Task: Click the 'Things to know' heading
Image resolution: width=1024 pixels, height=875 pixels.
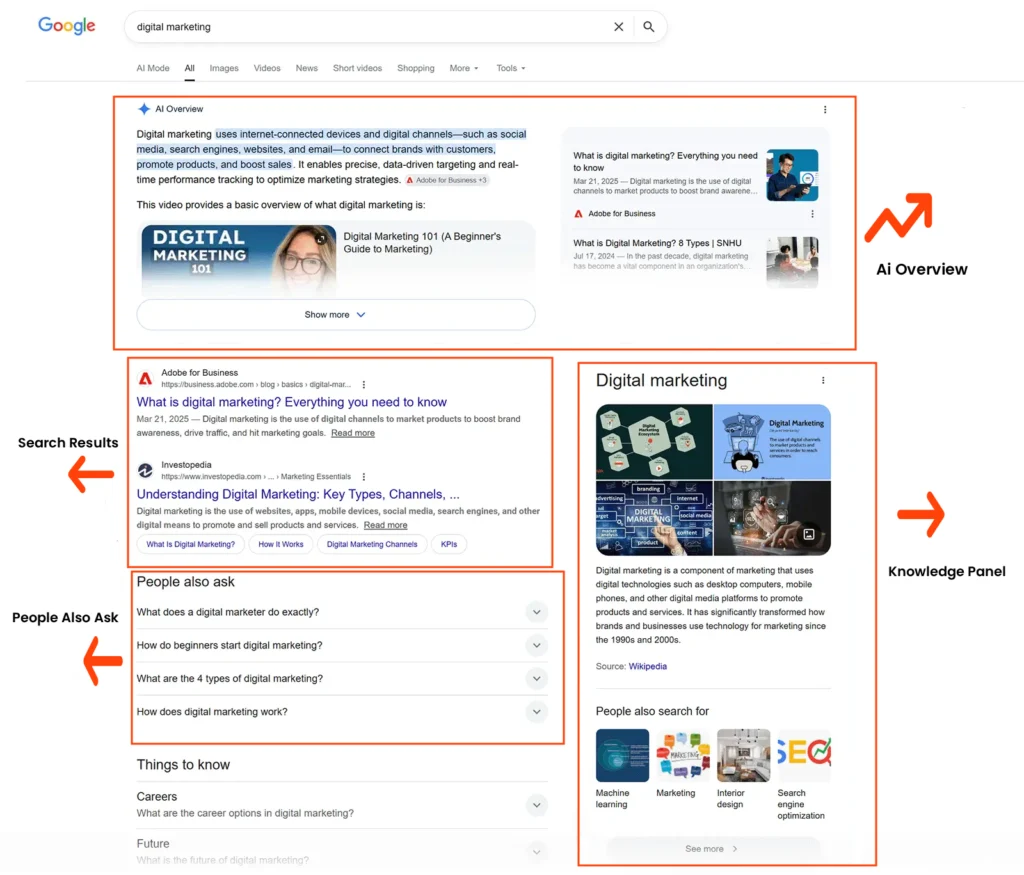Action: 183,765
